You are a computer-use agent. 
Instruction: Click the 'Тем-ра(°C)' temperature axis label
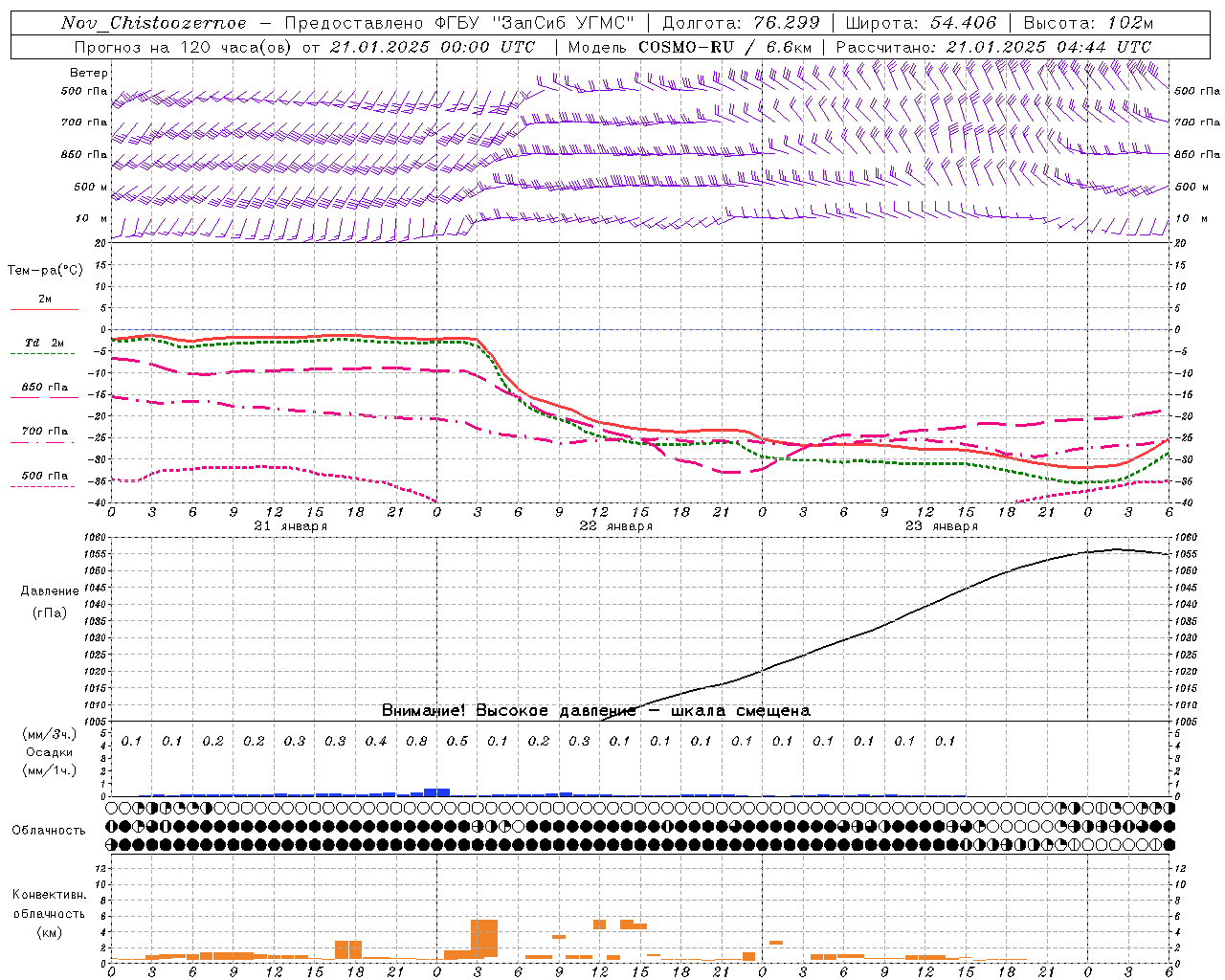(45, 271)
